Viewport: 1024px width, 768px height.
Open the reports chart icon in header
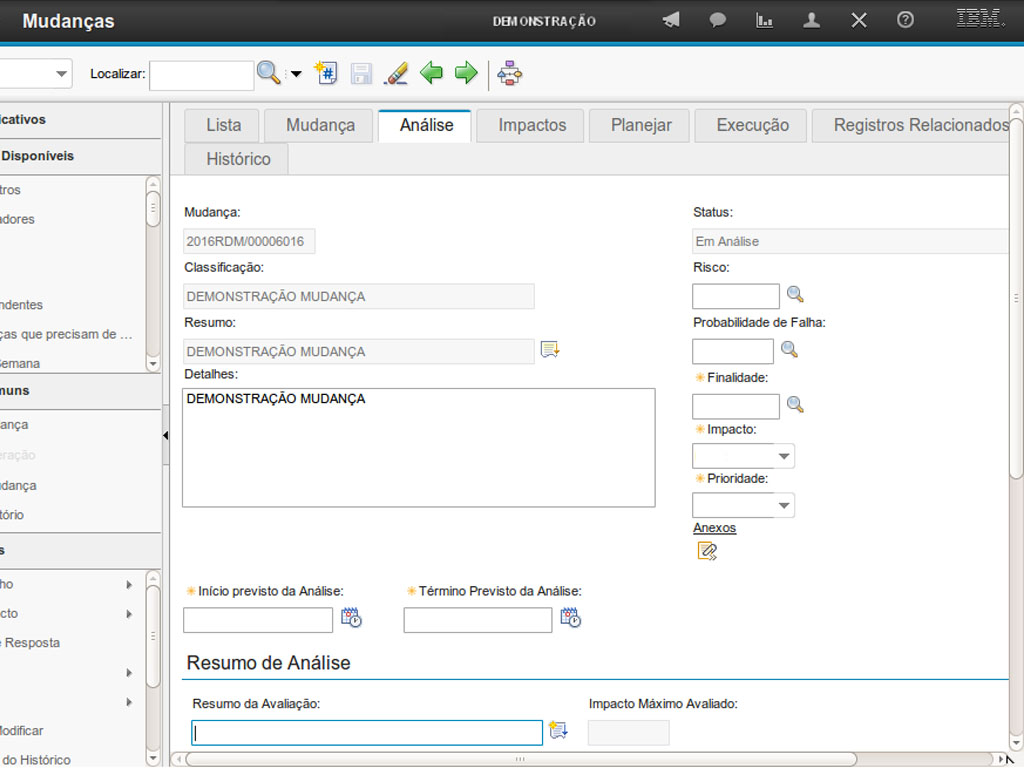click(x=764, y=20)
